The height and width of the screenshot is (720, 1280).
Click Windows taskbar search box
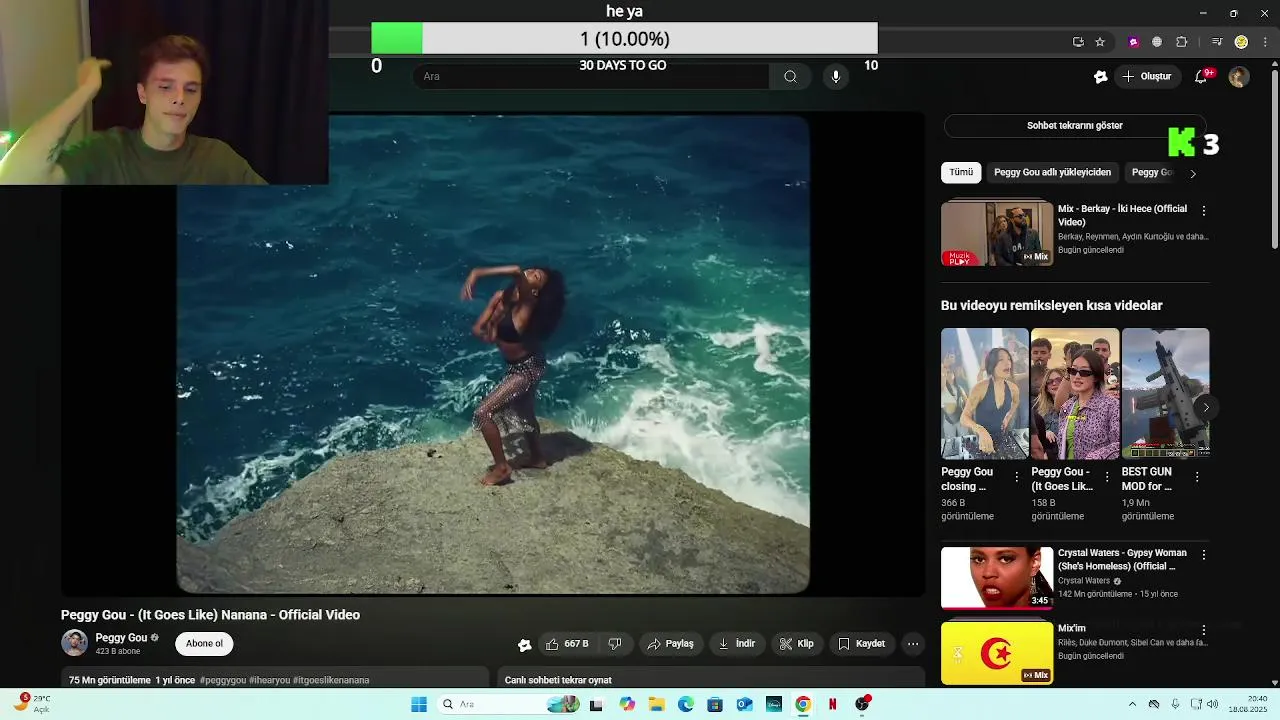click(x=509, y=704)
